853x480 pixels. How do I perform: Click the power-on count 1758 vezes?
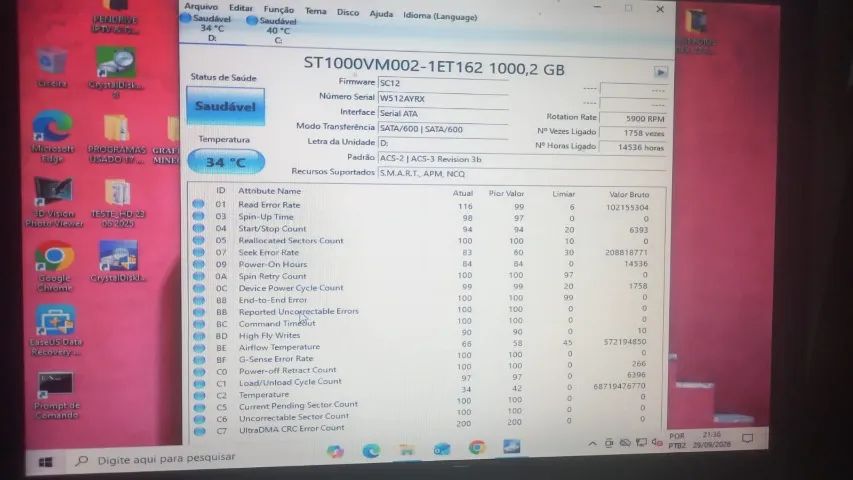(x=632, y=133)
